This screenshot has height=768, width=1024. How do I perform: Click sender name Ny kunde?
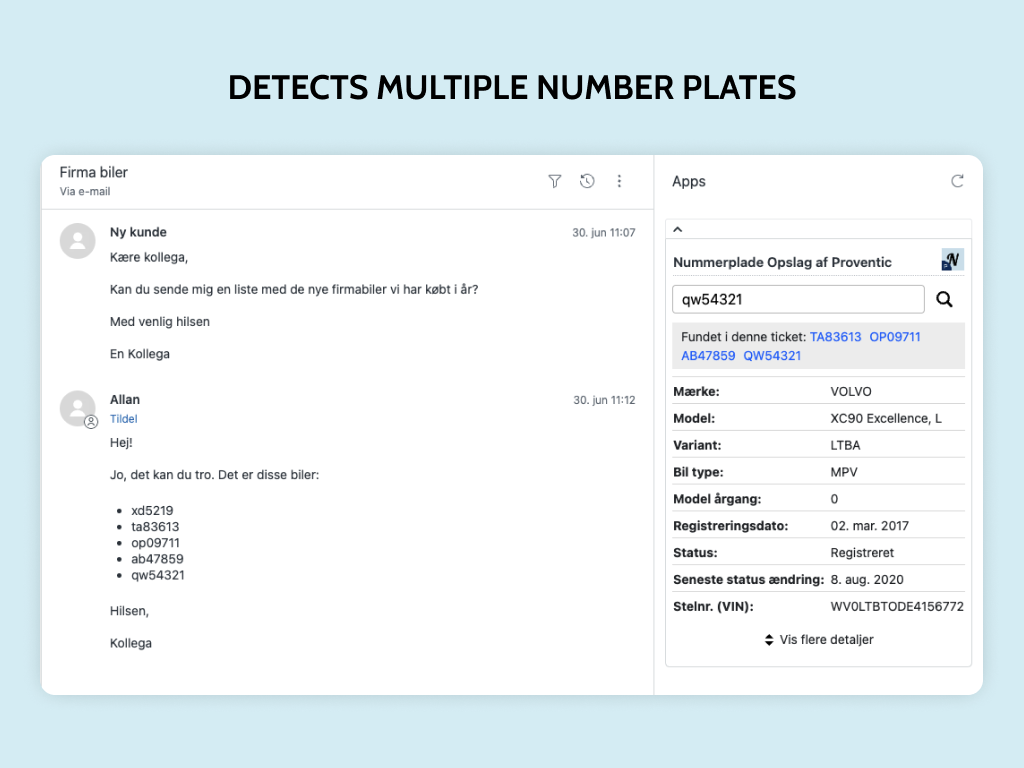(x=138, y=232)
